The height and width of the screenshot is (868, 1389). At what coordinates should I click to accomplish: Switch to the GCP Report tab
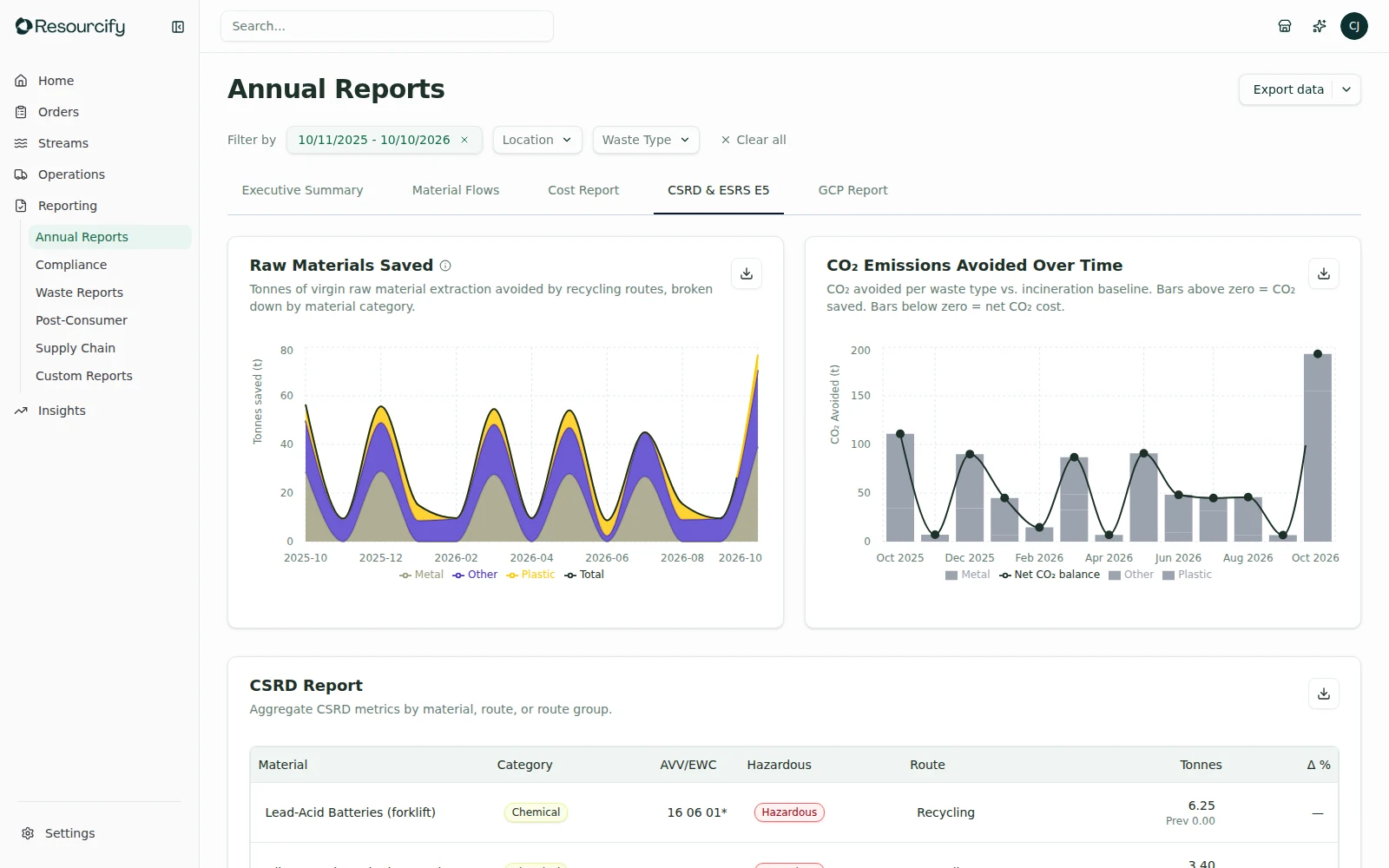click(852, 190)
